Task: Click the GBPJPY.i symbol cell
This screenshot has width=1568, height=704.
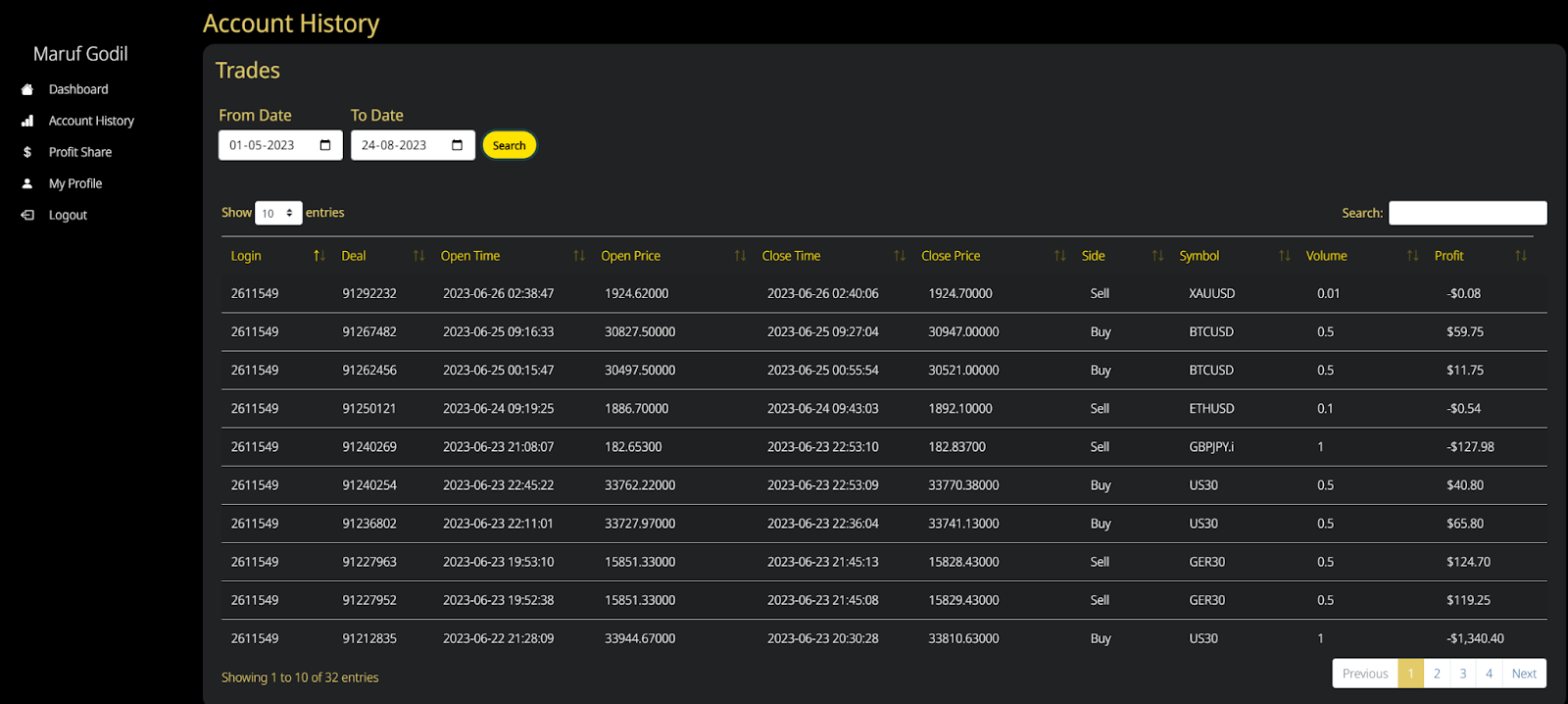Action: pos(1211,446)
